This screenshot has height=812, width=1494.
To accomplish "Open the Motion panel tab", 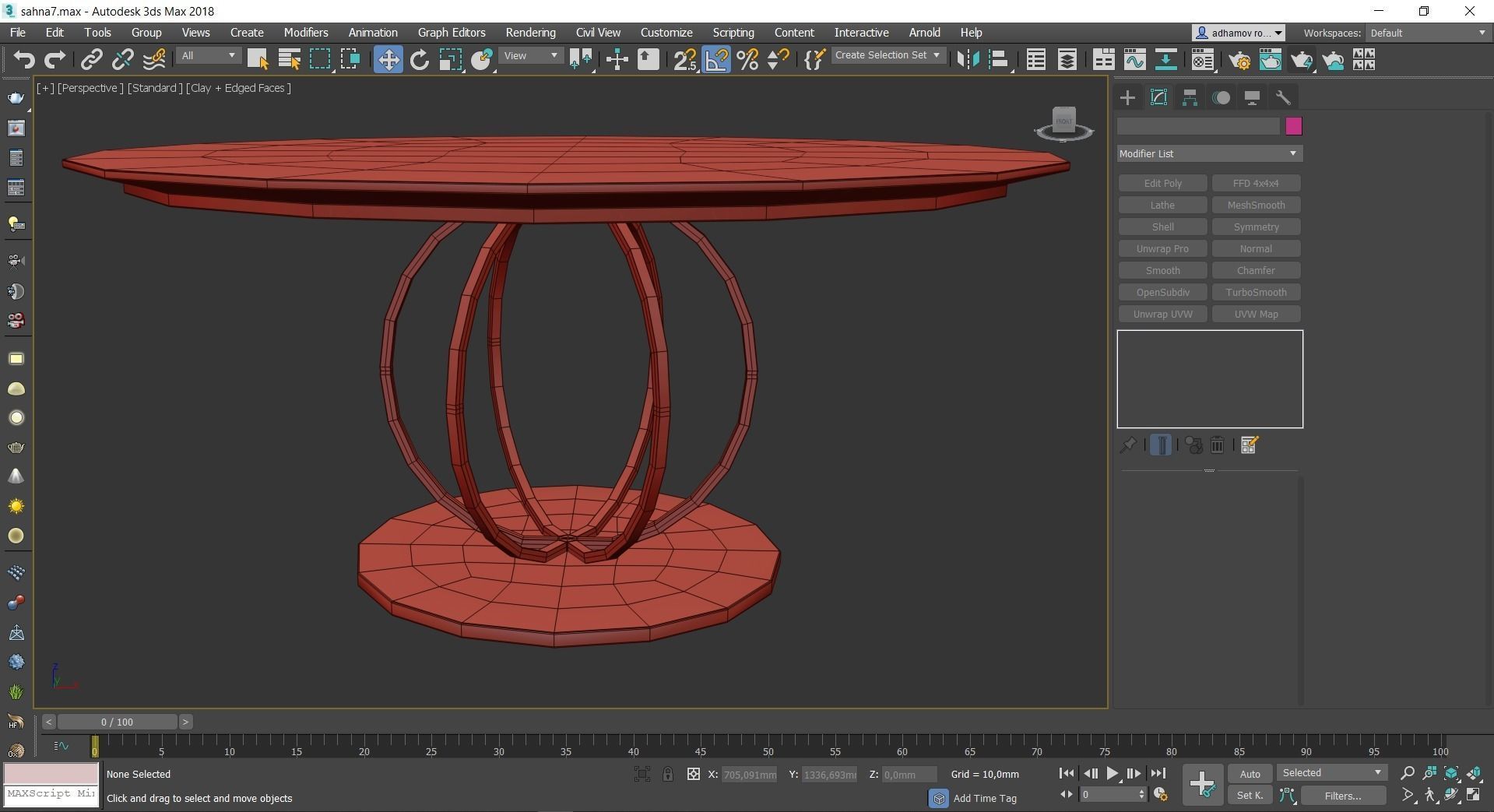I will coord(1221,97).
